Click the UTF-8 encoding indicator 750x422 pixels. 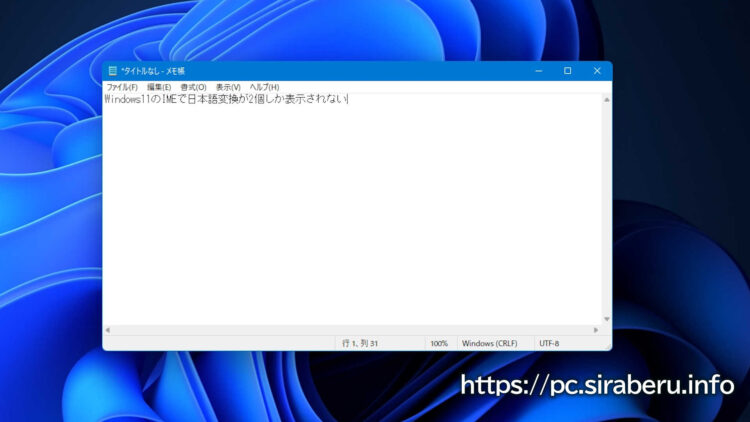pos(549,342)
